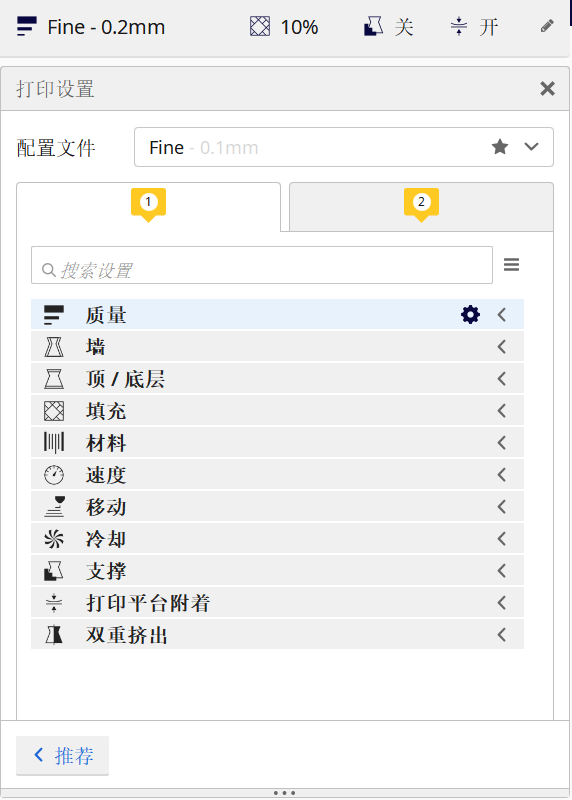Click the 质量 quality category icon
Screen dimensions: 572x800
pos(54,315)
